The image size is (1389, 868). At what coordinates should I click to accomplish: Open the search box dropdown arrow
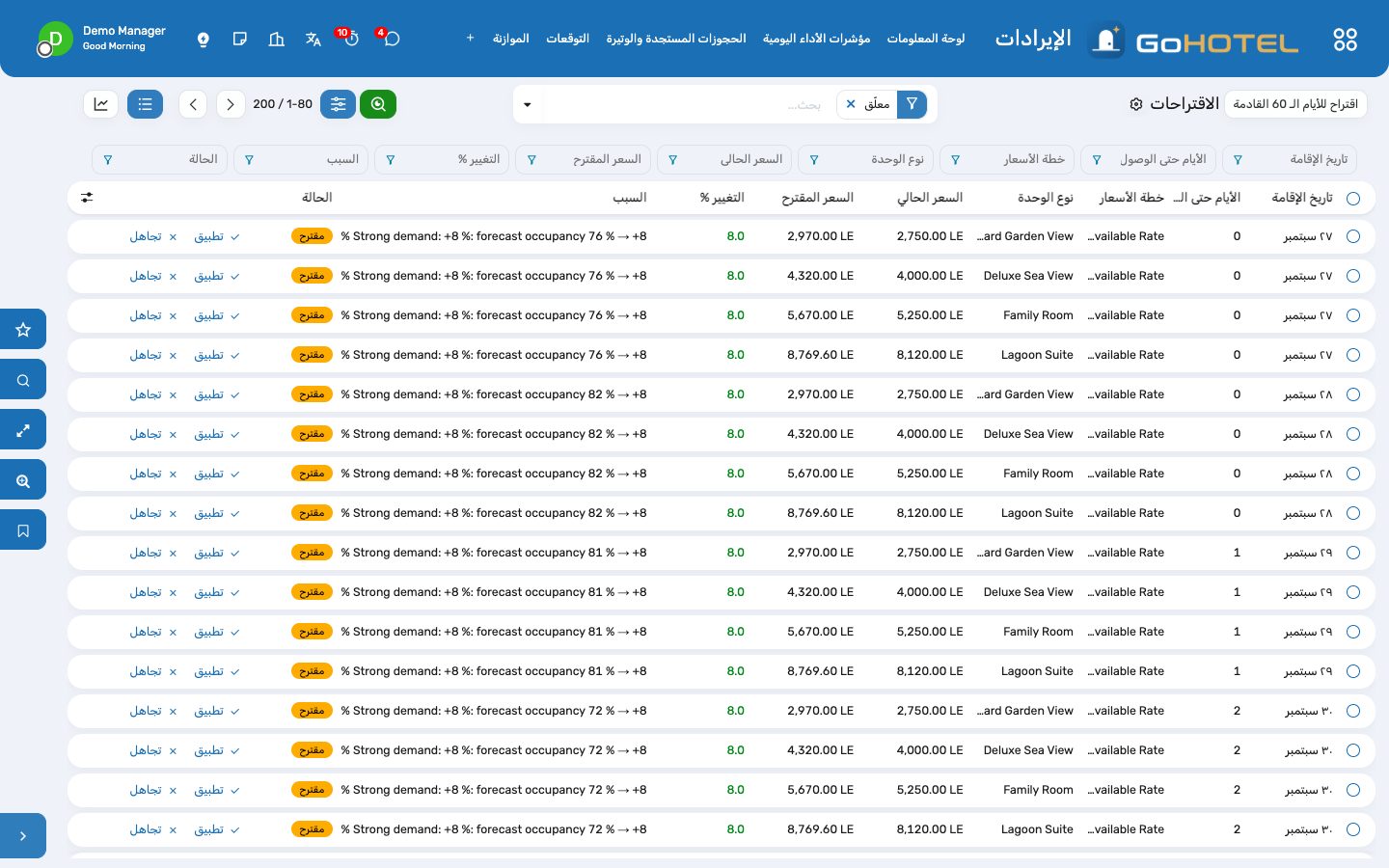pos(528,104)
